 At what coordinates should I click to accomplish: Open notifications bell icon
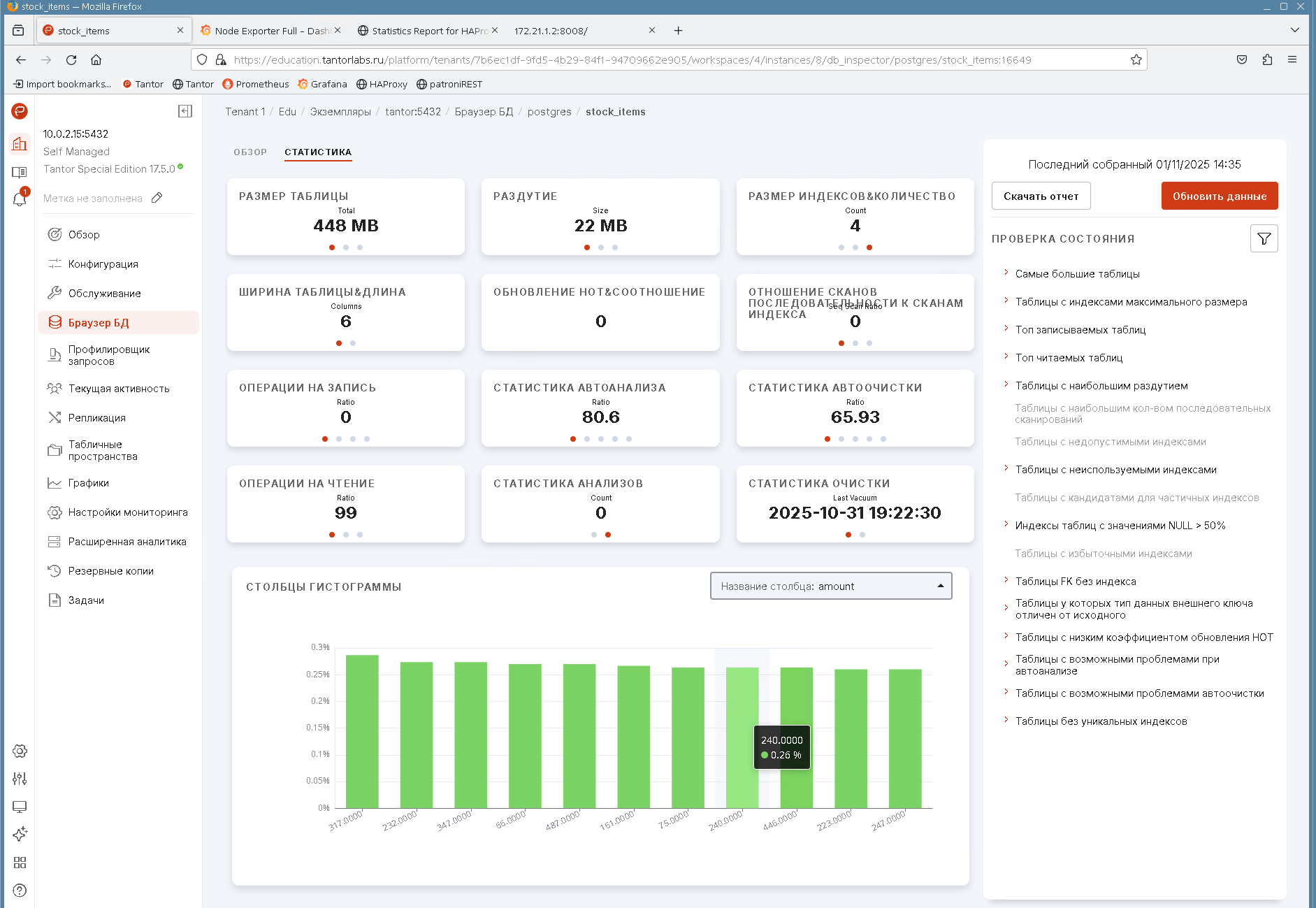tap(20, 199)
